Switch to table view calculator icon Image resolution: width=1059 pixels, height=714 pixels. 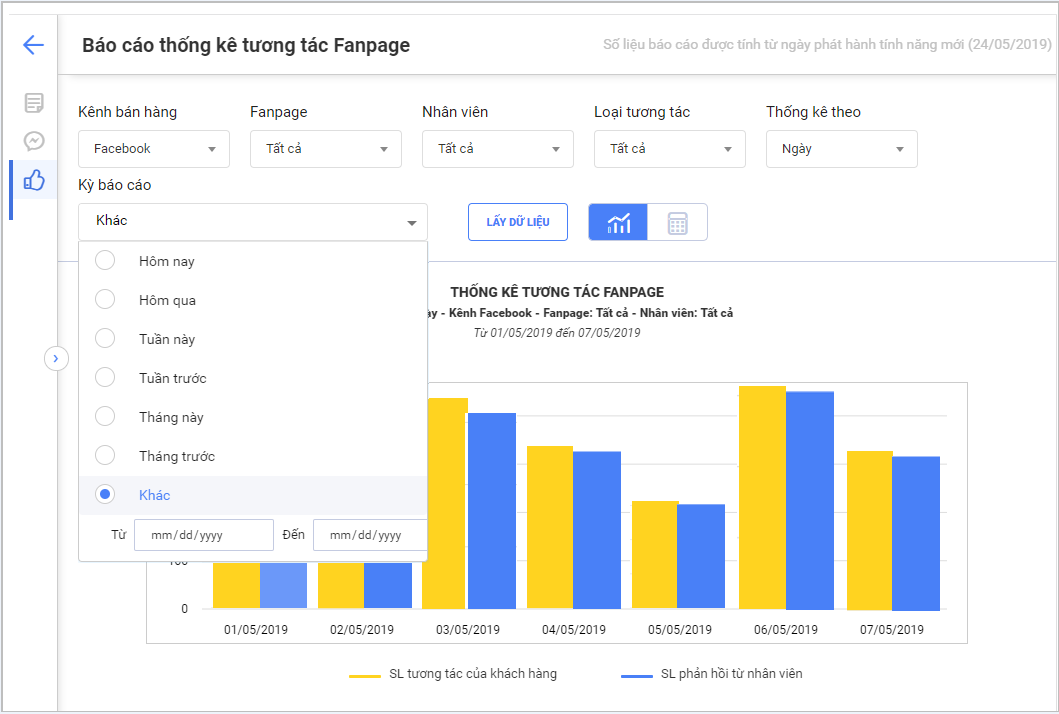tap(677, 222)
